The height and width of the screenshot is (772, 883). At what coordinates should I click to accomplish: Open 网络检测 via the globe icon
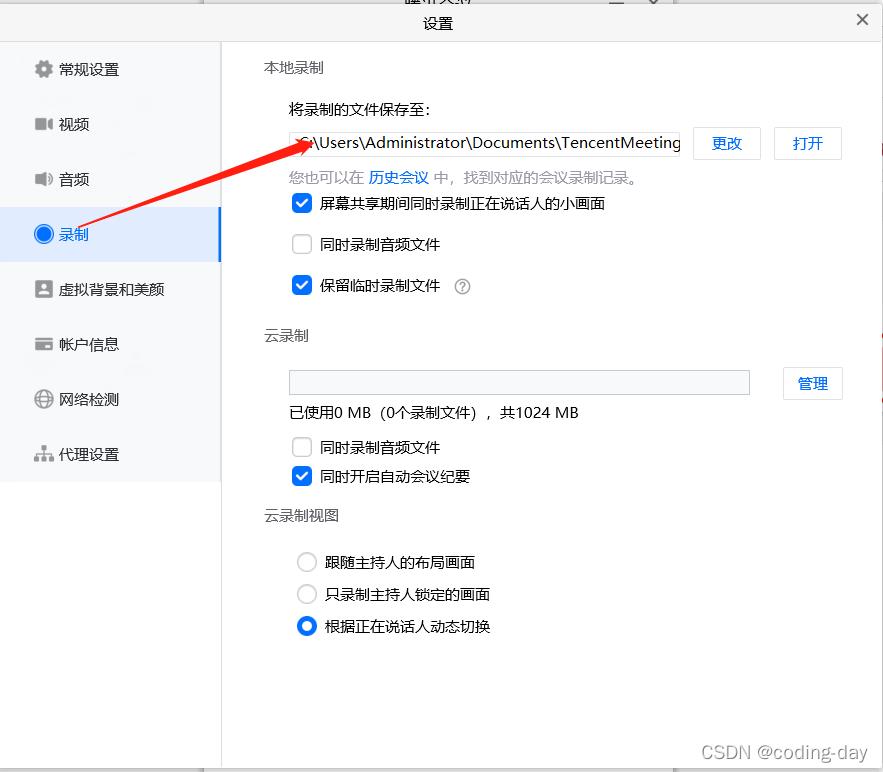[x=44, y=399]
